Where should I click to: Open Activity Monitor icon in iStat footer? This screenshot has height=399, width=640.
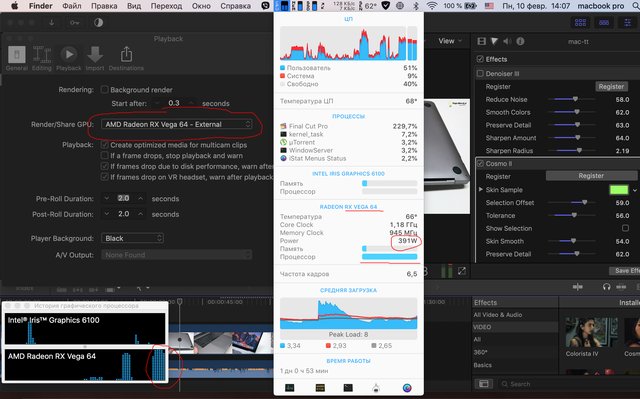[289, 388]
